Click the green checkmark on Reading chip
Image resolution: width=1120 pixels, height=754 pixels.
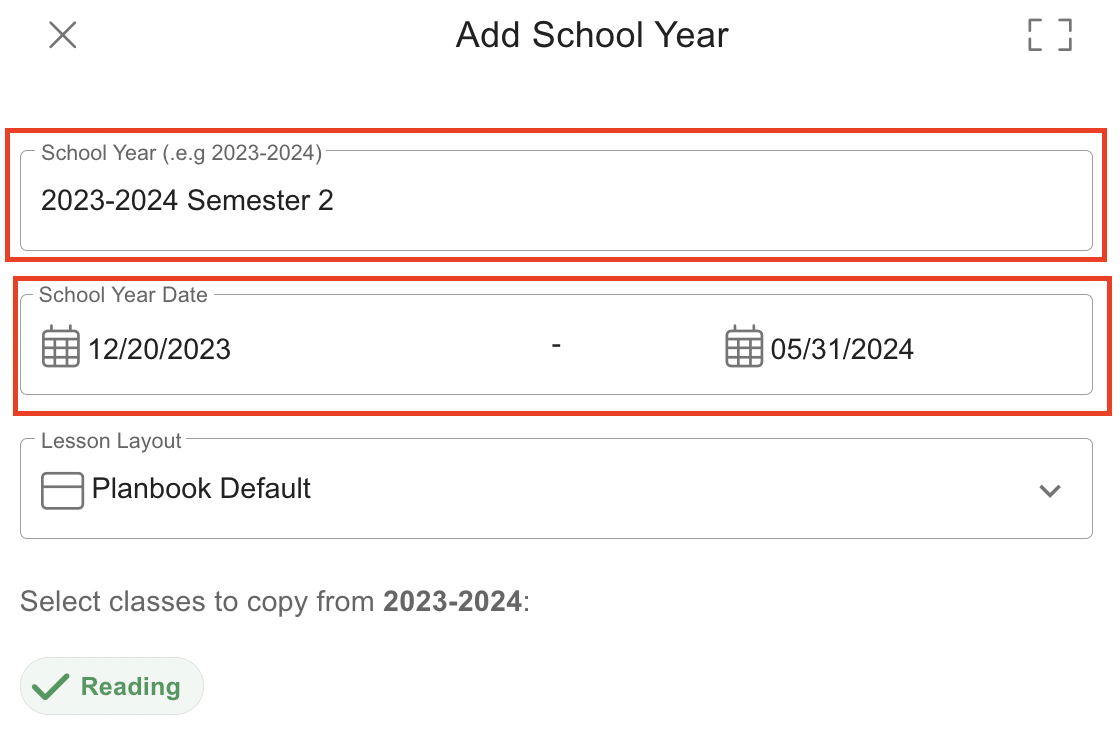click(51, 687)
